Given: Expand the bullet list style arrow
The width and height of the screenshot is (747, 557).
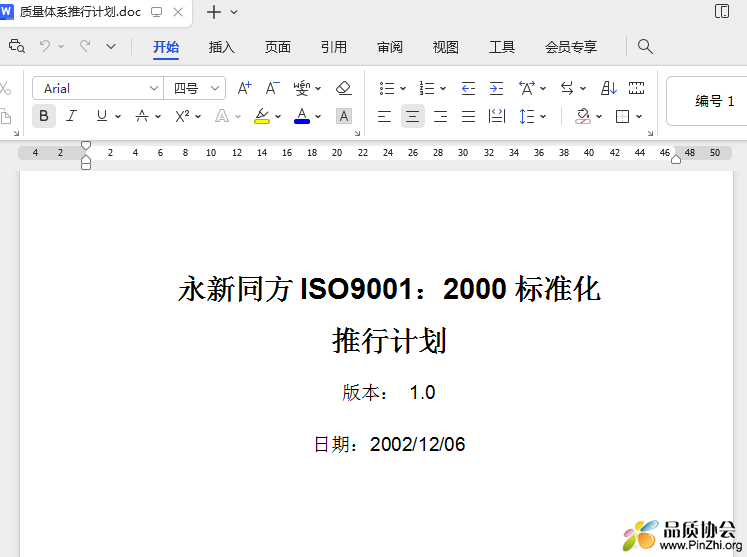Looking at the screenshot, I should coord(403,89).
